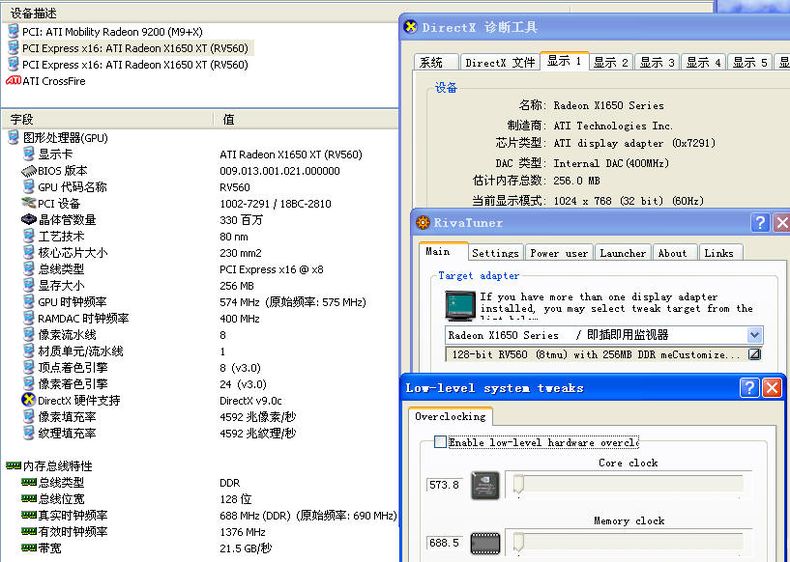Image resolution: width=790 pixels, height=562 pixels.
Task: Click the DirectX 诊断工具 title icon
Action: pos(411,26)
